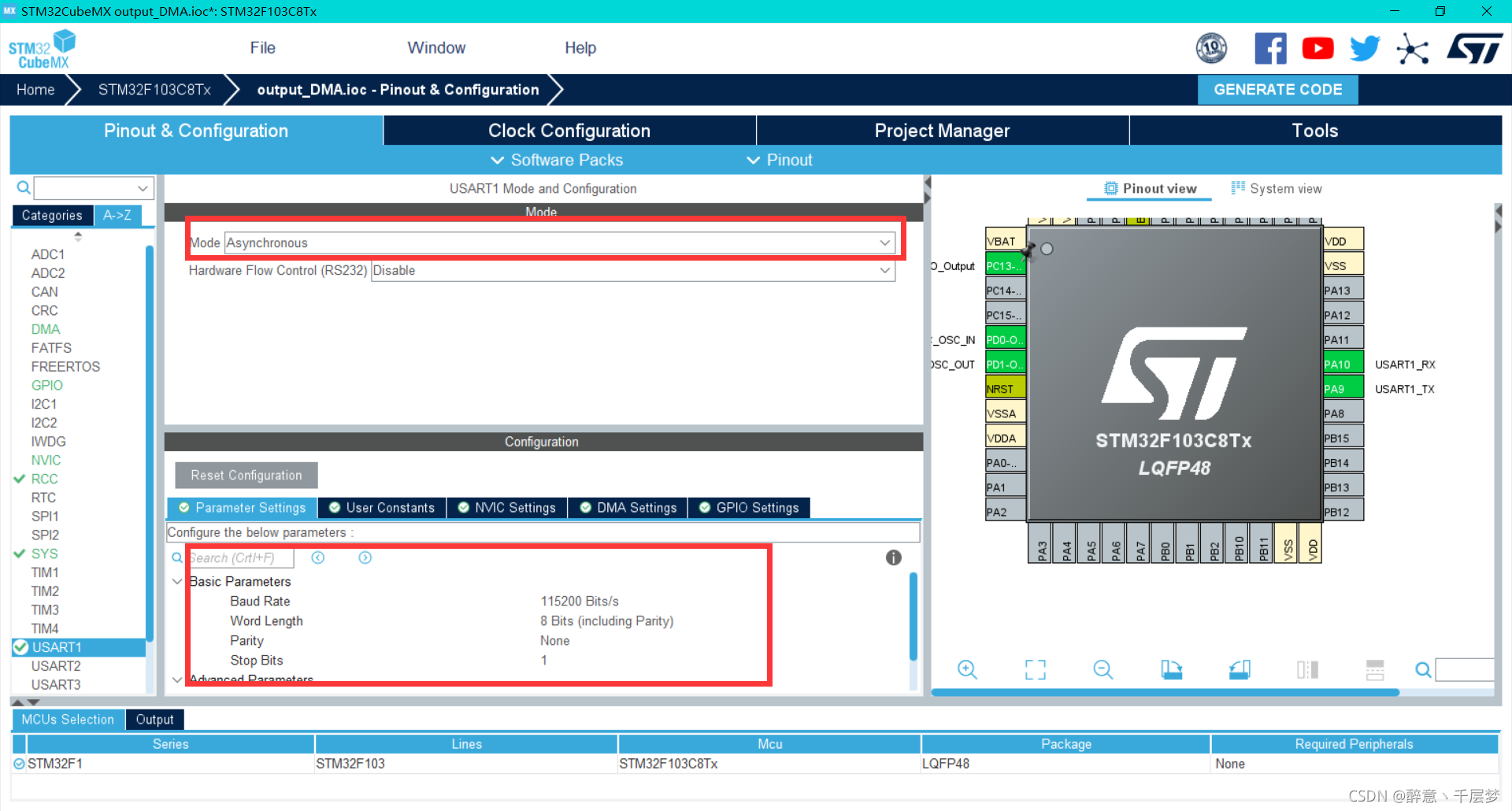The image size is (1512, 811).
Task: Click the ST logo in header
Action: [1475, 49]
